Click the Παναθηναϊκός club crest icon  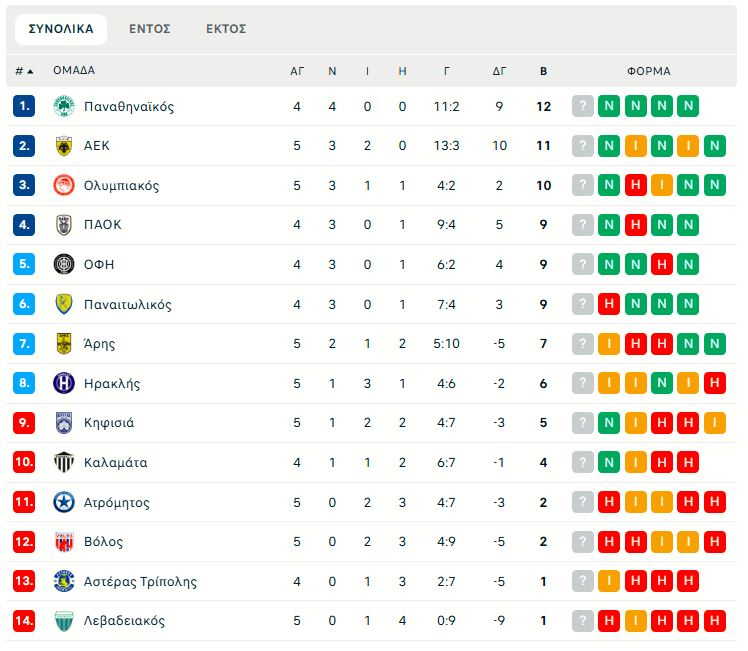[63, 106]
